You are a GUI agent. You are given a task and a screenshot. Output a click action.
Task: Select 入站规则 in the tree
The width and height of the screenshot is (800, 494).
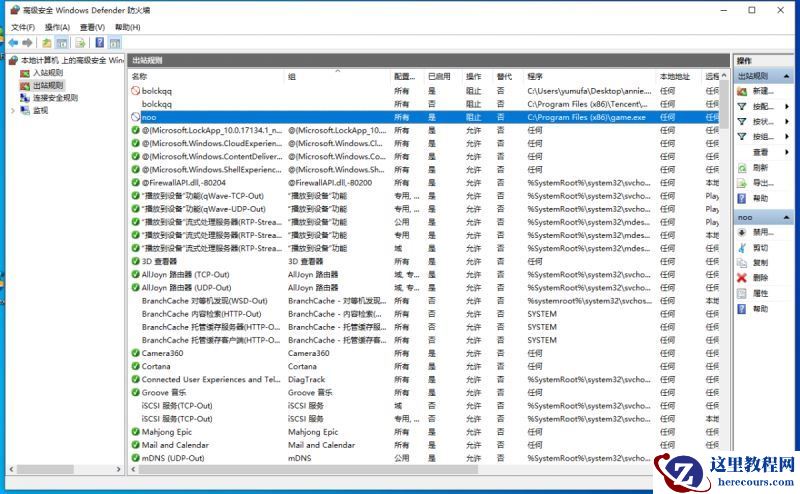(48, 73)
